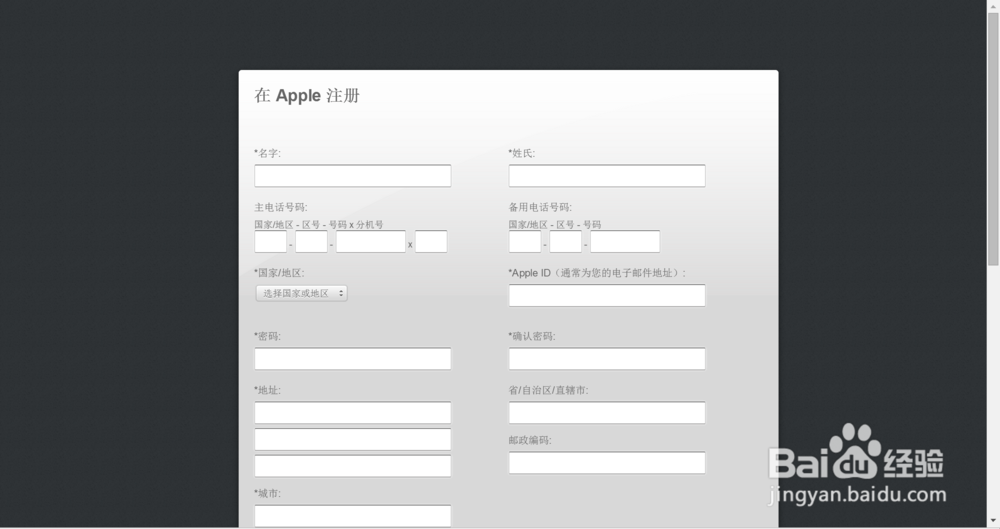This screenshot has height=529, width=1000.
Task: Click the 在 Apple 注册 heading text
Action: pyautogui.click(x=307, y=96)
